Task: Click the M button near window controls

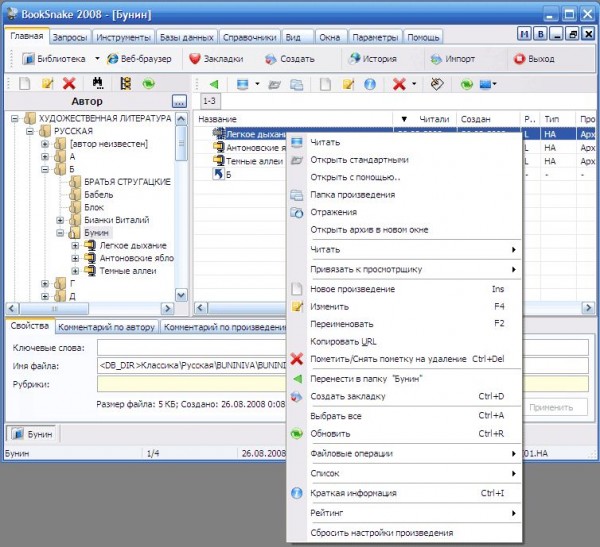Action: (x=524, y=34)
